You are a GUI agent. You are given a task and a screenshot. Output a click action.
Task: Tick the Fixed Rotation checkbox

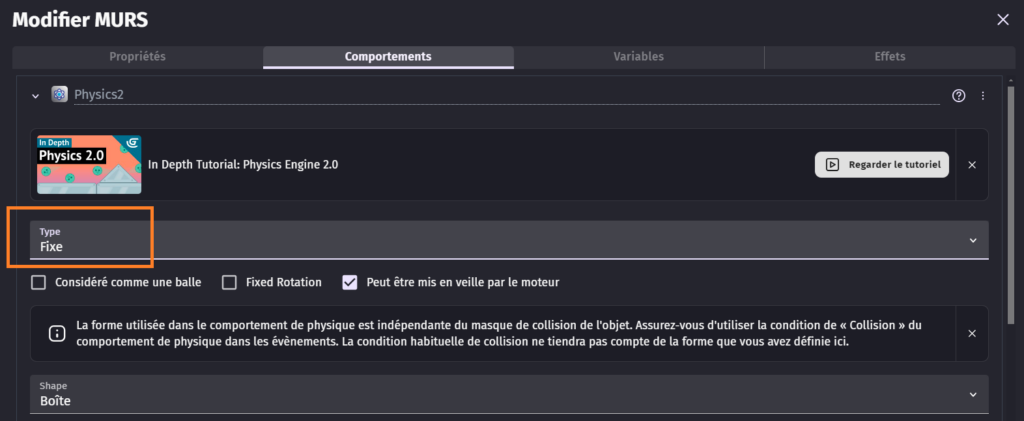(x=229, y=282)
